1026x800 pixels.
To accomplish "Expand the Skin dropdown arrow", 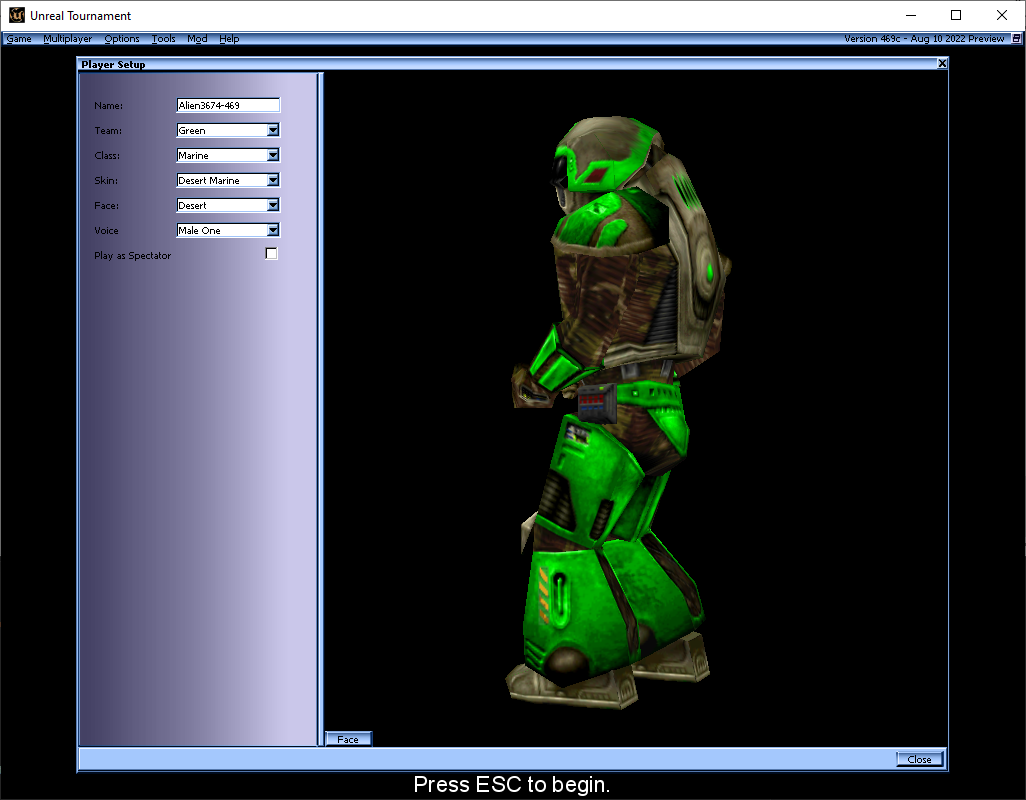I will [274, 180].
